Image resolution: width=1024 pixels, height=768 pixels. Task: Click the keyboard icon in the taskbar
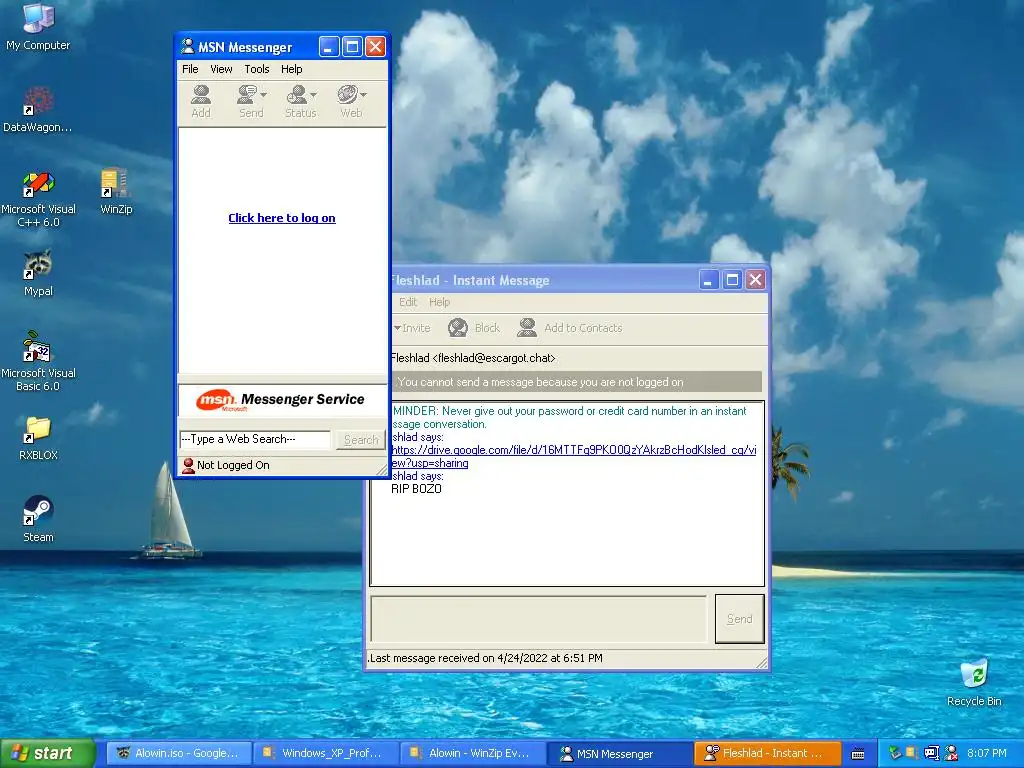point(858,754)
